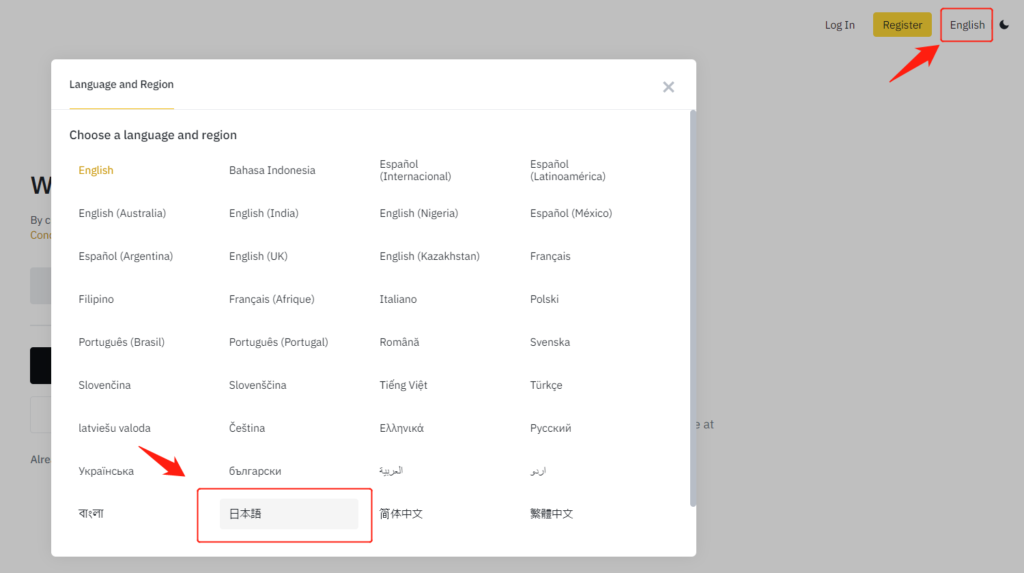The width and height of the screenshot is (1024, 573).
Task: Pick English (UK)
Action: 258,256
